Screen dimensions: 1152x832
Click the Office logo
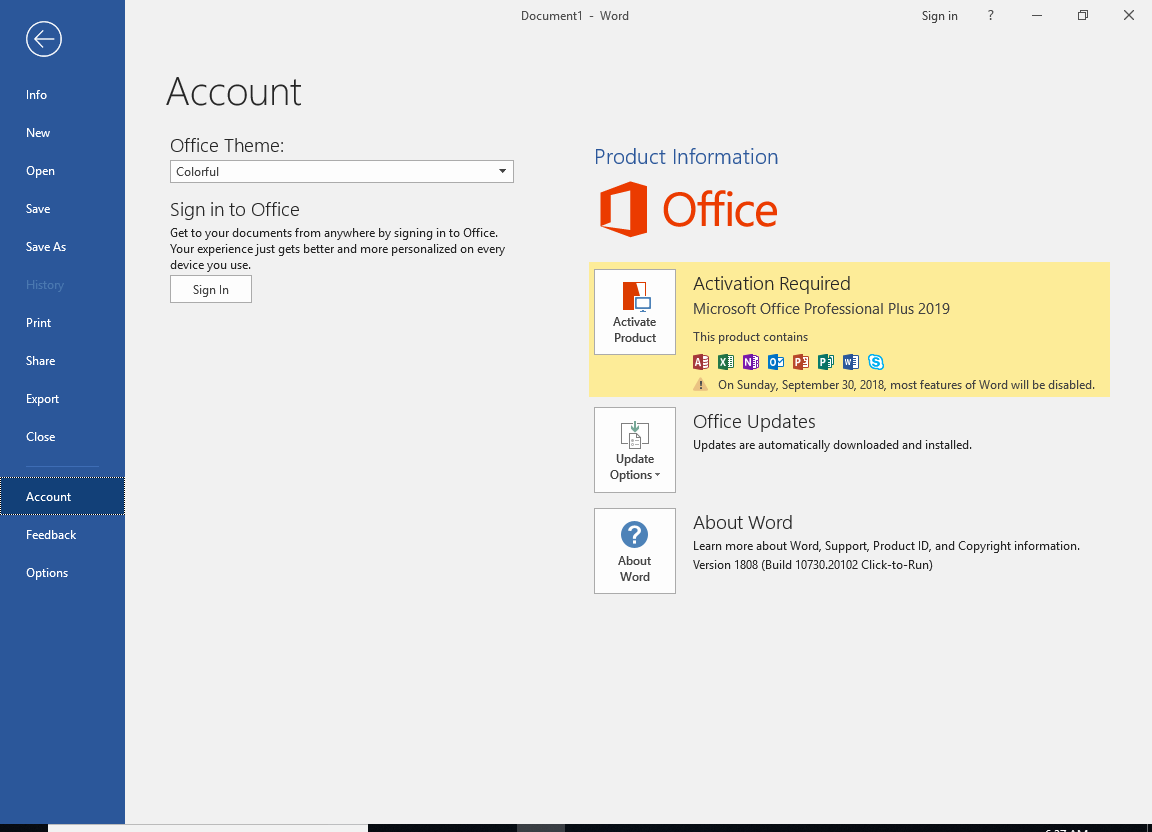click(x=688, y=209)
